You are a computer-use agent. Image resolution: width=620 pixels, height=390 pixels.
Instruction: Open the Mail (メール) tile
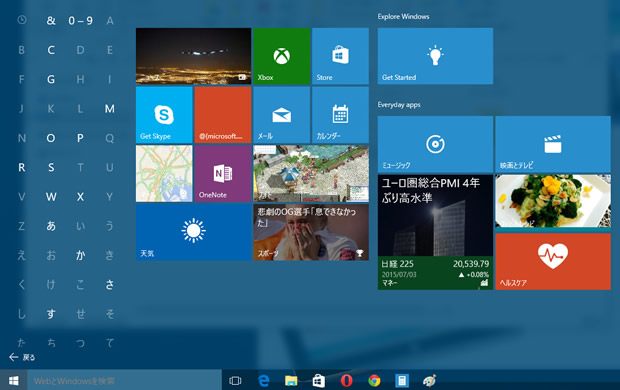[282, 115]
